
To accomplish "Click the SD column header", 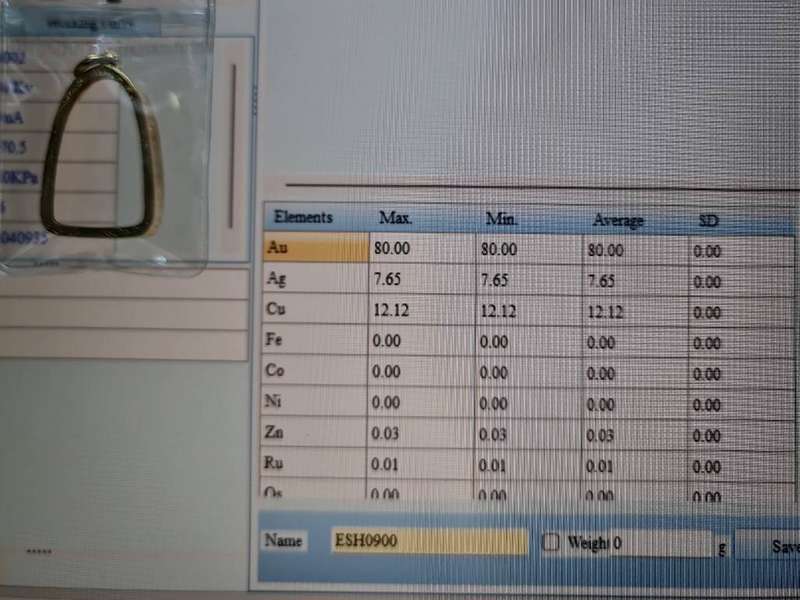I will pos(708,220).
